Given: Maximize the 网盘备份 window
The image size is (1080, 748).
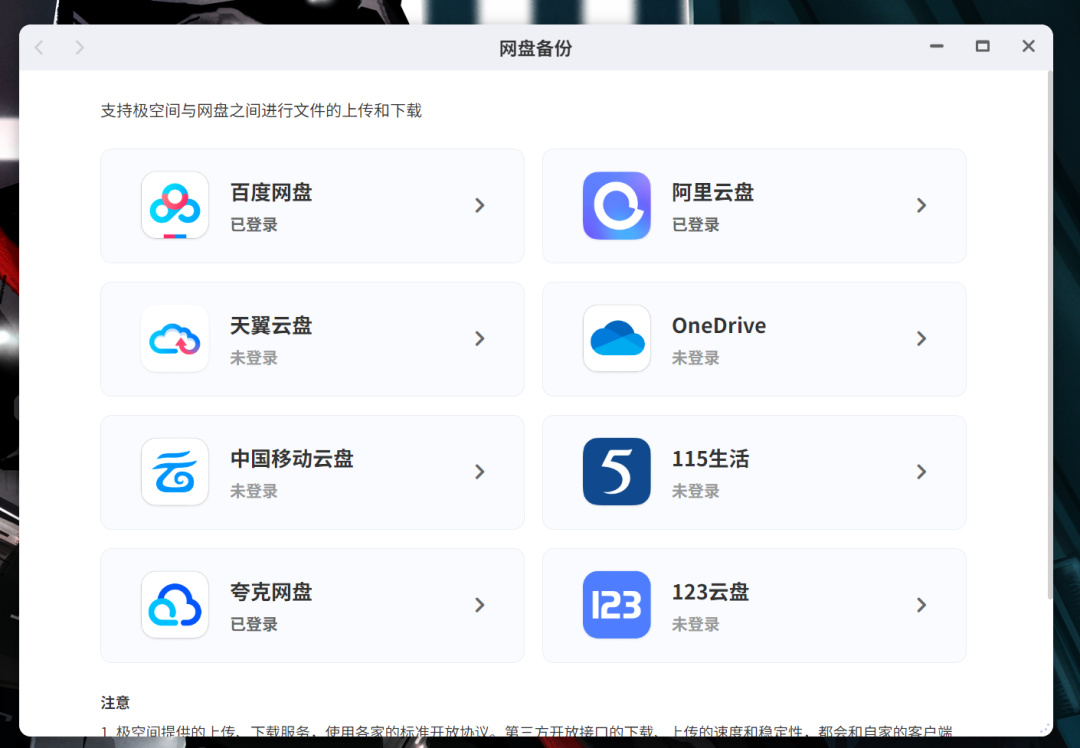Looking at the screenshot, I should 983,46.
